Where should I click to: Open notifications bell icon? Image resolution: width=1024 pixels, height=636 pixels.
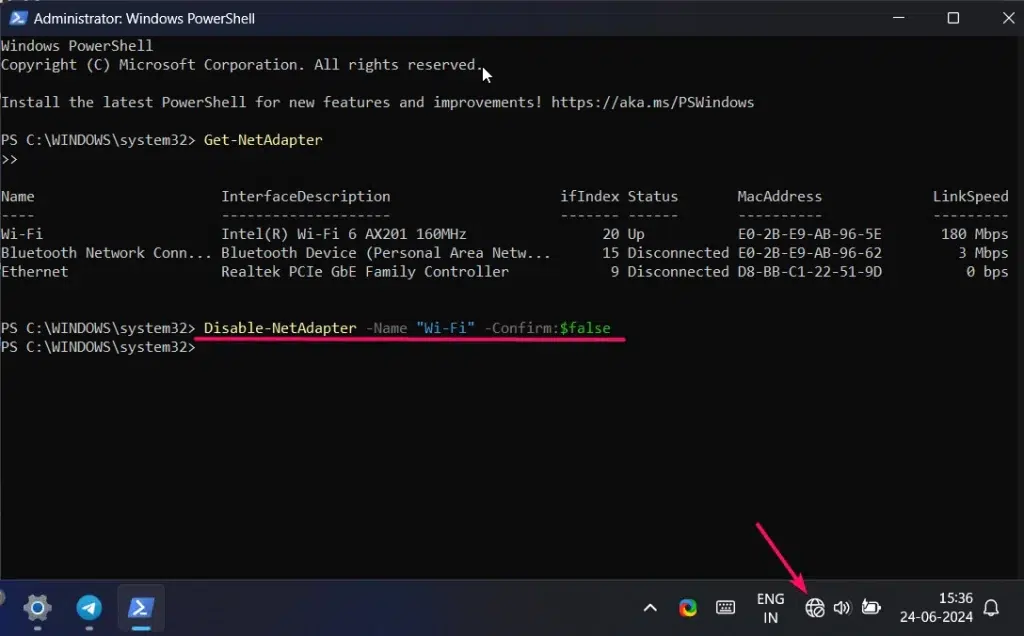[991, 608]
